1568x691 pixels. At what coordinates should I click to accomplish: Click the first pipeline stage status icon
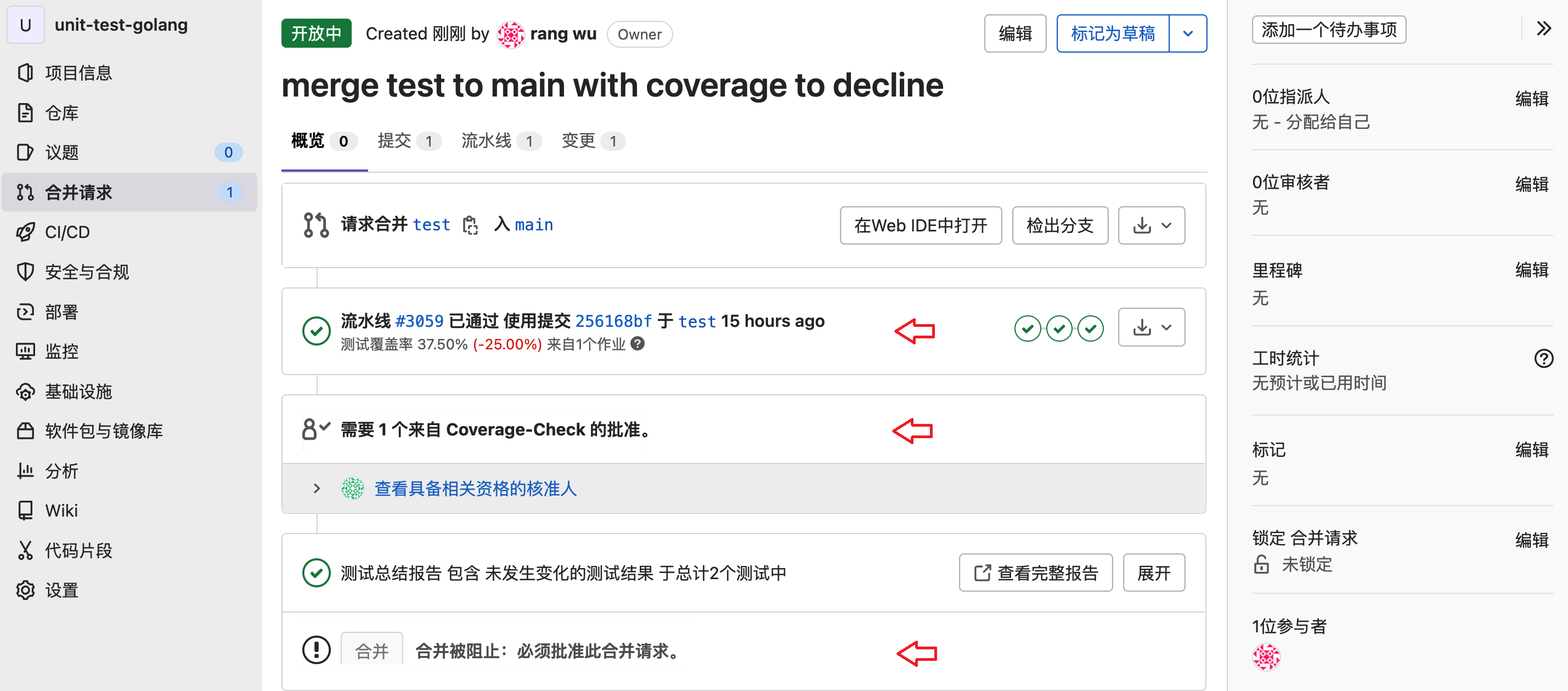click(x=1027, y=328)
